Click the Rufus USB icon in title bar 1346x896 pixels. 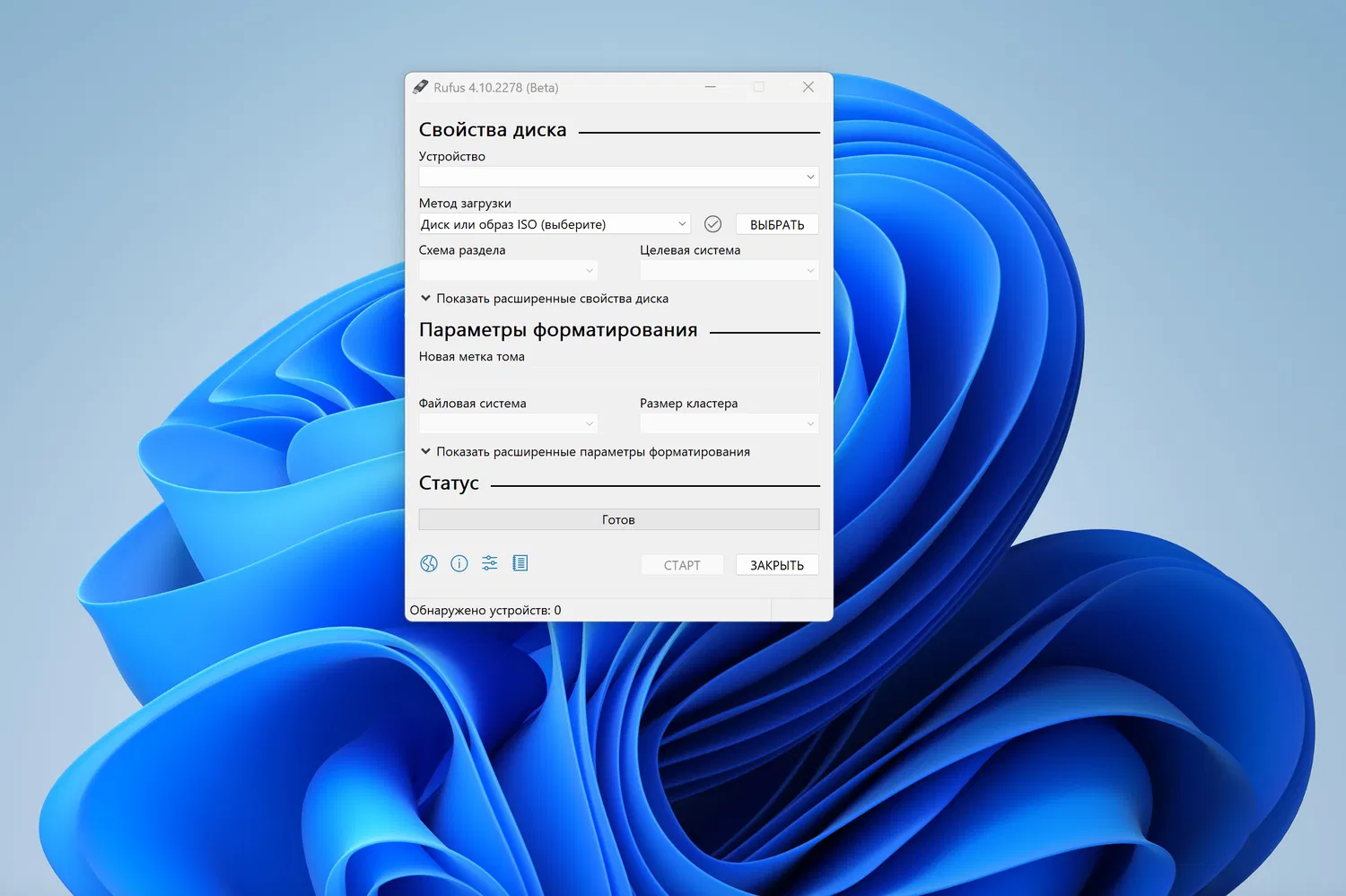[420, 87]
